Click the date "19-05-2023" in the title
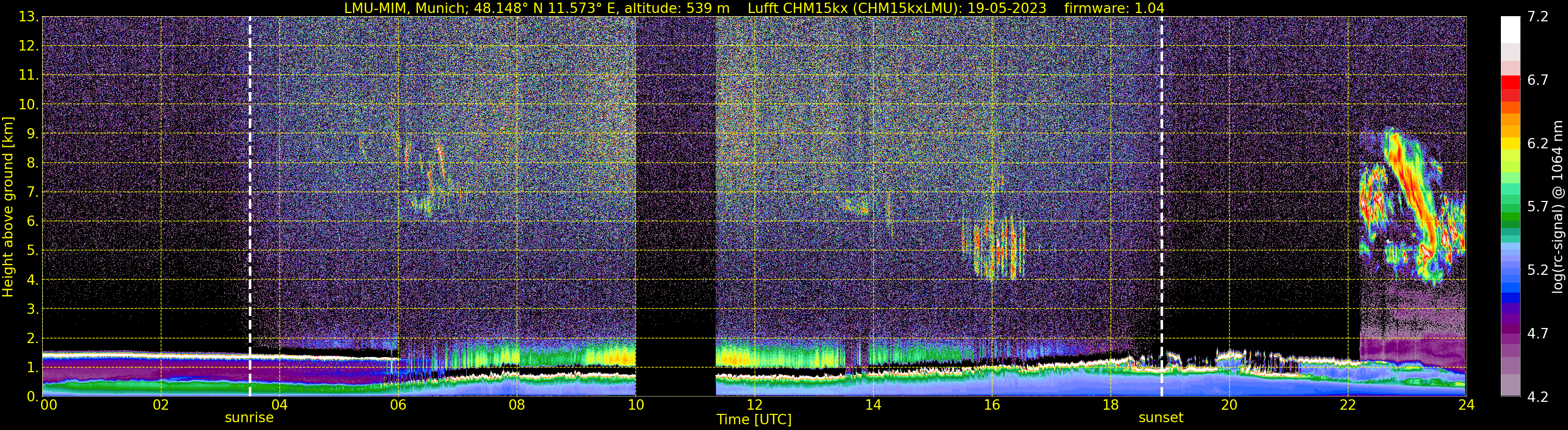This screenshot has height=430, width=1568. coord(1007,8)
